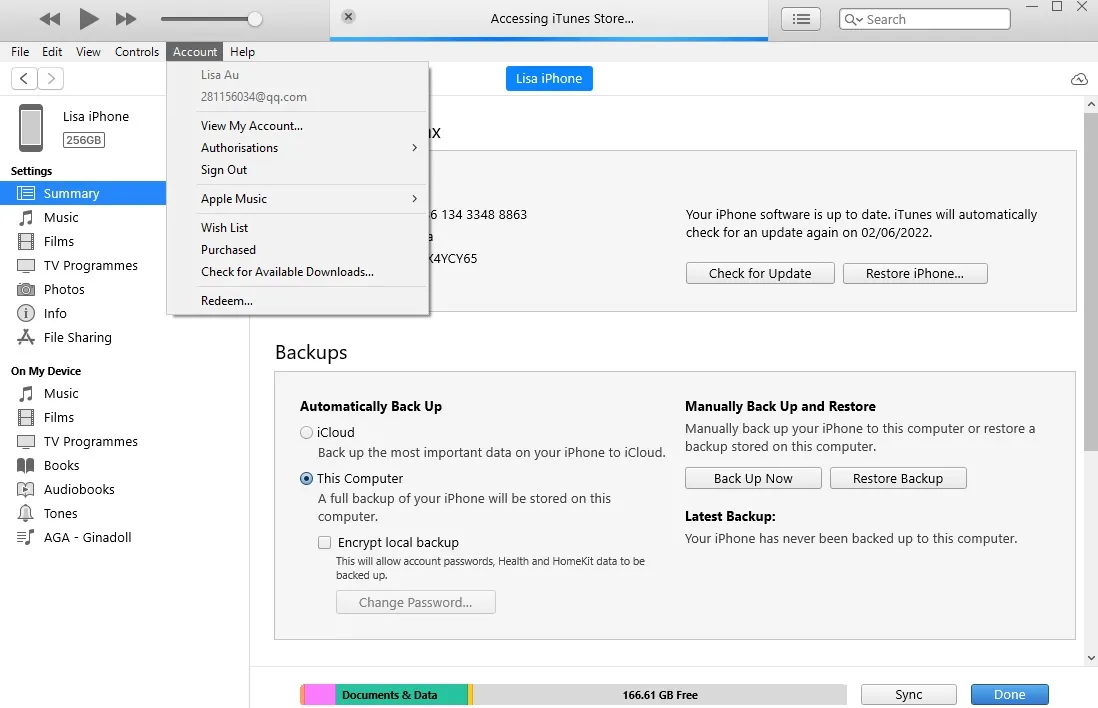This screenshot has height=708, width=1098.
Task: Open the Edit menu
Action: click(x=52, y=52)
